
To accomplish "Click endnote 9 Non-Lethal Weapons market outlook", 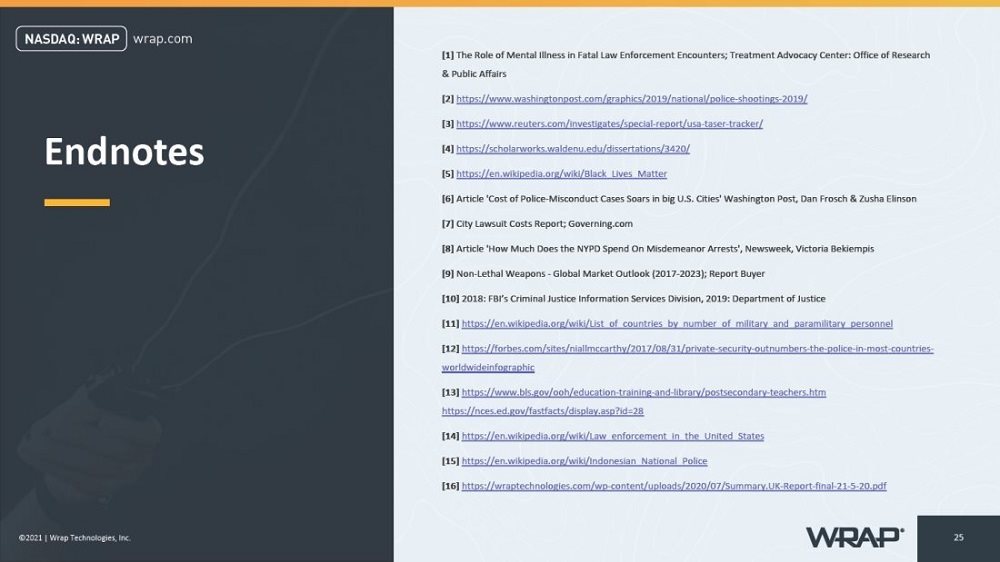I will coord(603,274).
